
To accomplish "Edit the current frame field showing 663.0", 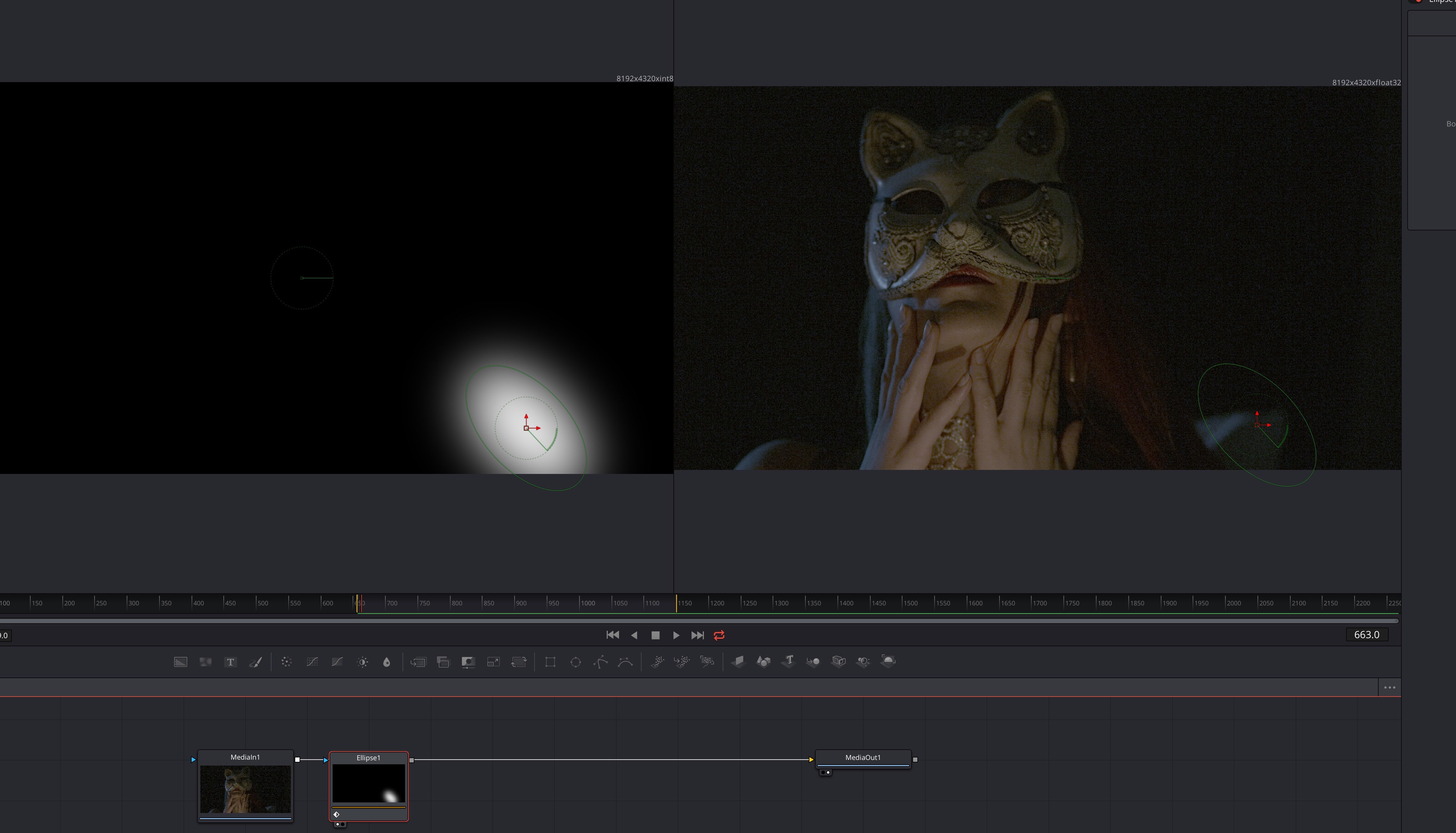I will pos(1367,635).
